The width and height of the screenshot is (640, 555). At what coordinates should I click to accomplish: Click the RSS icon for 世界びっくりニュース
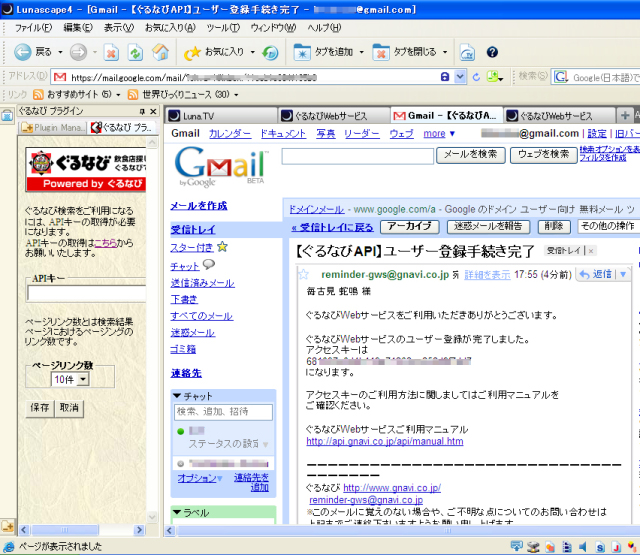pyautogui.click(x=133, y=95)
